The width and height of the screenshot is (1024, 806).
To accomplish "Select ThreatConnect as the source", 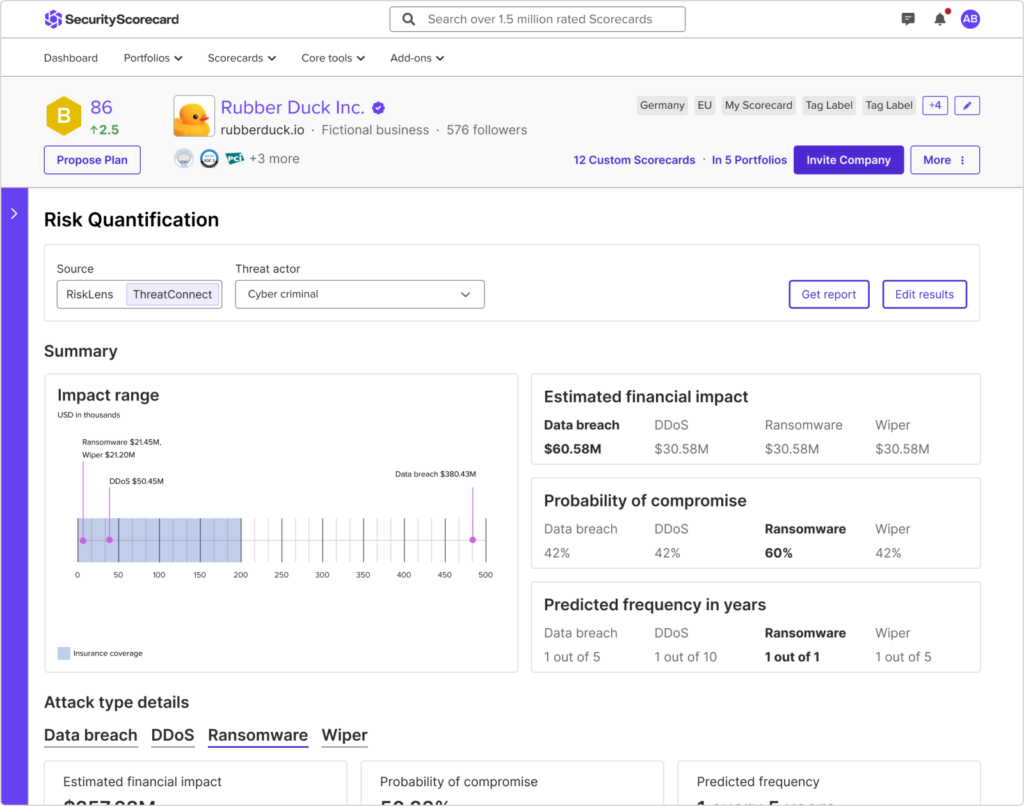I will [x=172, y=295].
